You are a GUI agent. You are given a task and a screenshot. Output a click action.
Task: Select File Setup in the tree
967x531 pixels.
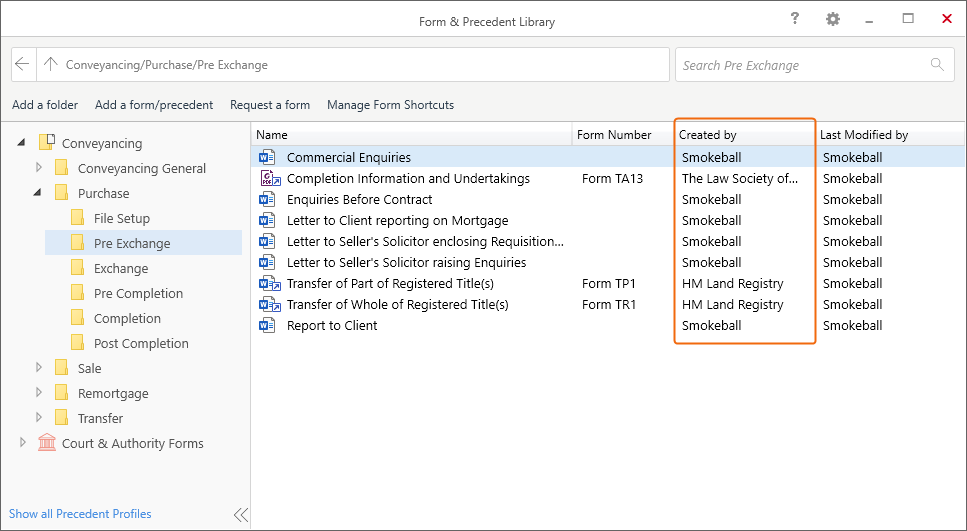click(x=121, y=218)
